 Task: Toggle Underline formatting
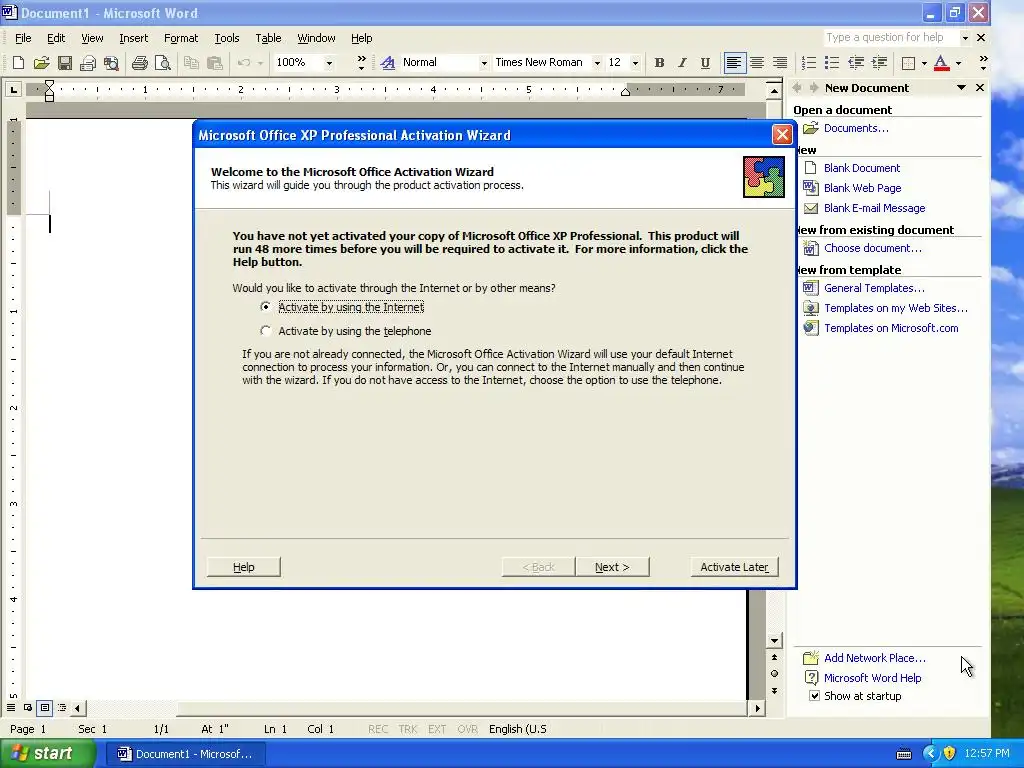tap(705, 63)
